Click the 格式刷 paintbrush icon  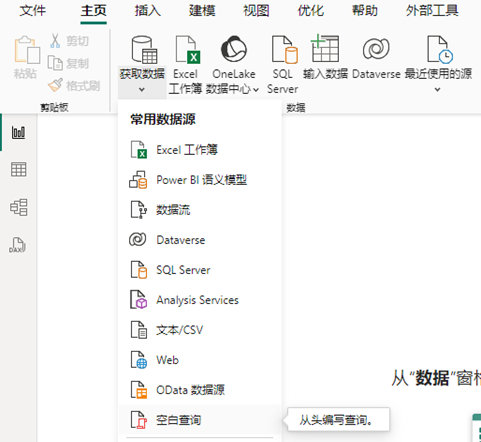coord(55,85)
